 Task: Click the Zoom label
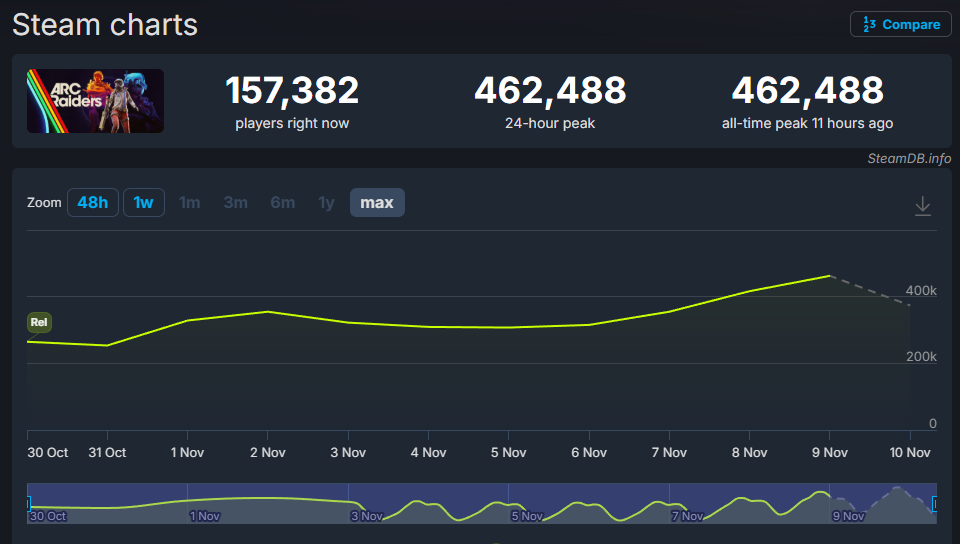click(44, 203)
